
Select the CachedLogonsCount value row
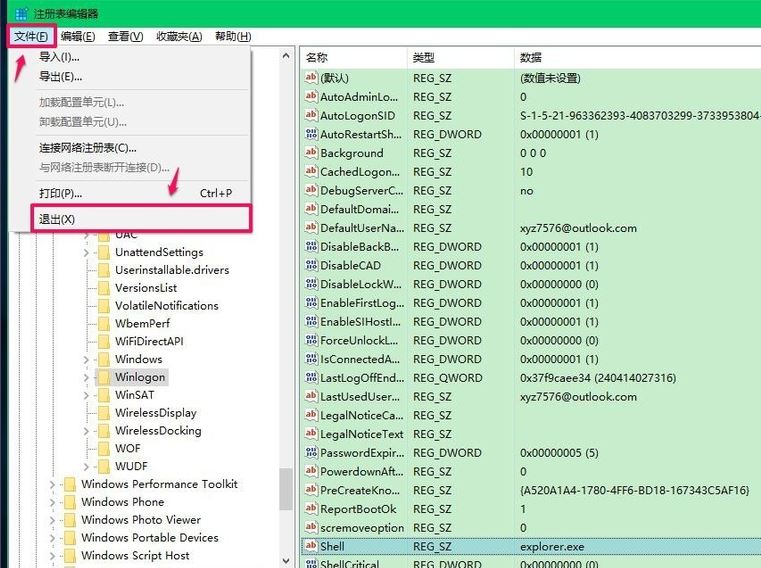(531, 171)
